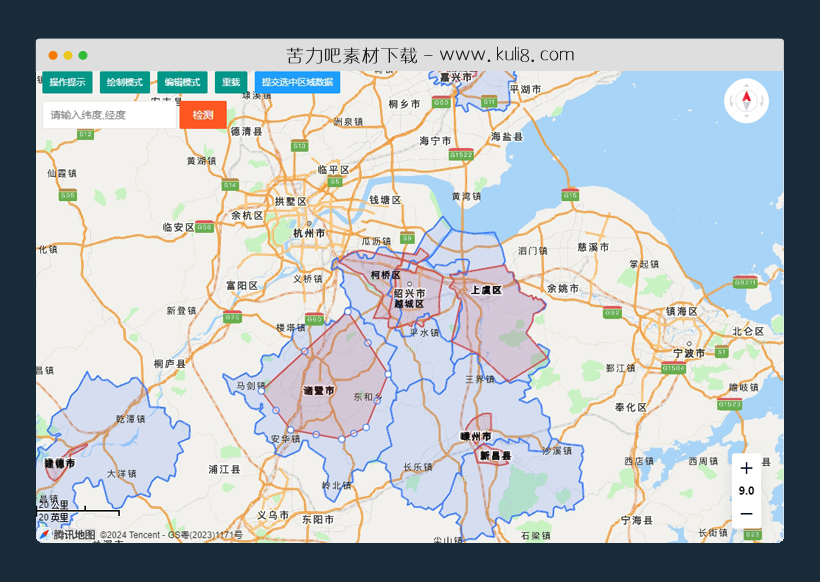Open 操作提示 operation tips
820x582 pixels.
pos(67,82)
